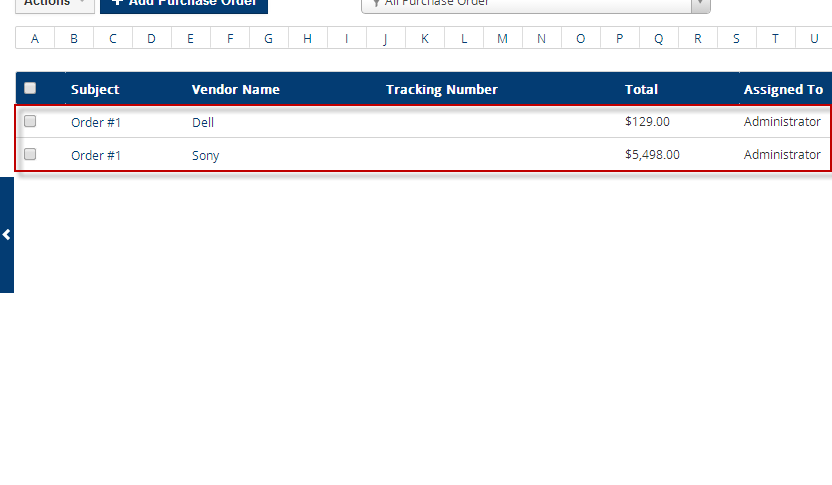832x485 pixels.
Task: Filter by letter L
Action: click(464, 38)
